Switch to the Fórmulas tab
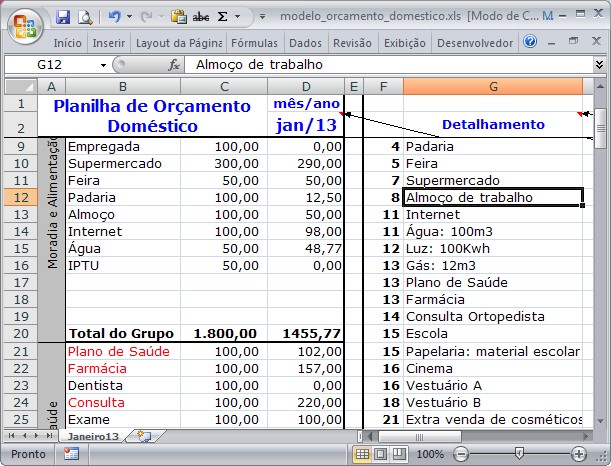Image resolution: width=611 pixels, height=466 pixels. click(254, 43)
